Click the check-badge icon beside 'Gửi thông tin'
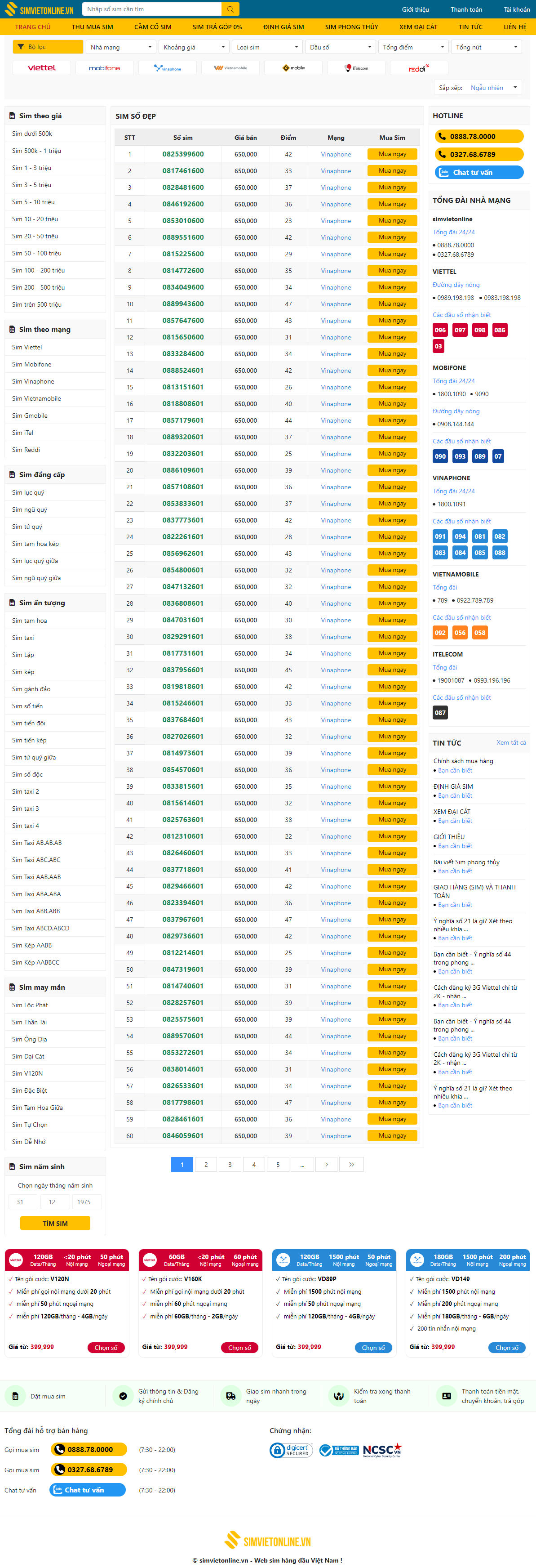 coord(123,1396)
